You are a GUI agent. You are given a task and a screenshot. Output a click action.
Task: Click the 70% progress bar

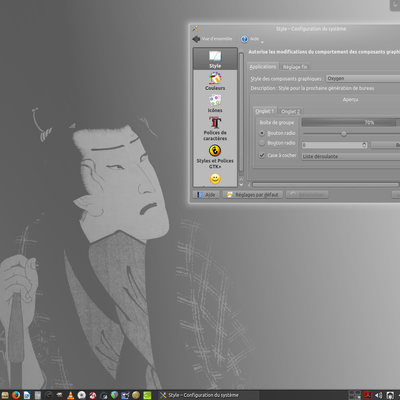pos(350,122)
